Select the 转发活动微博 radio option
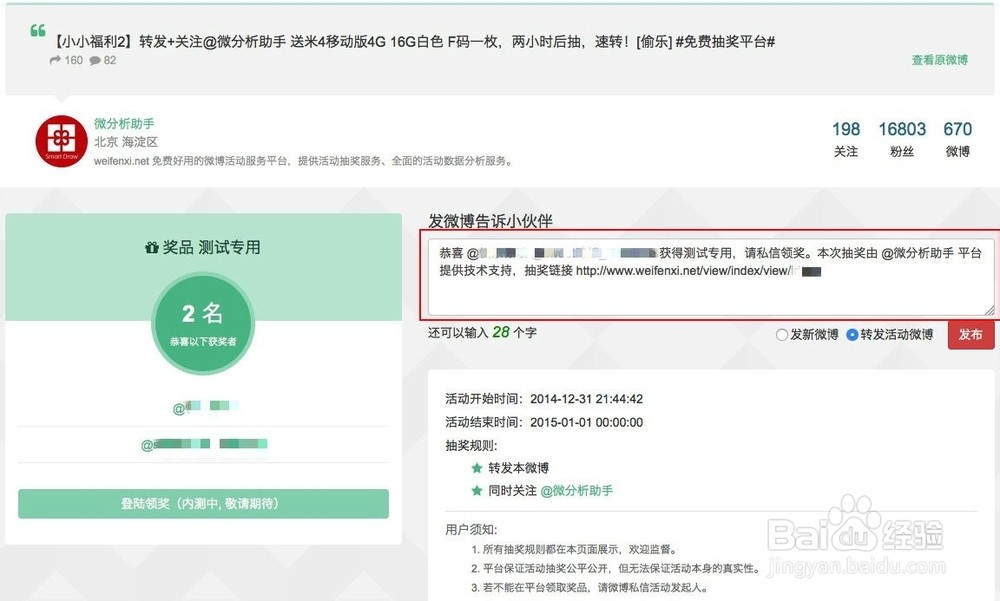The image size is (1000, 601). point(852,334)
